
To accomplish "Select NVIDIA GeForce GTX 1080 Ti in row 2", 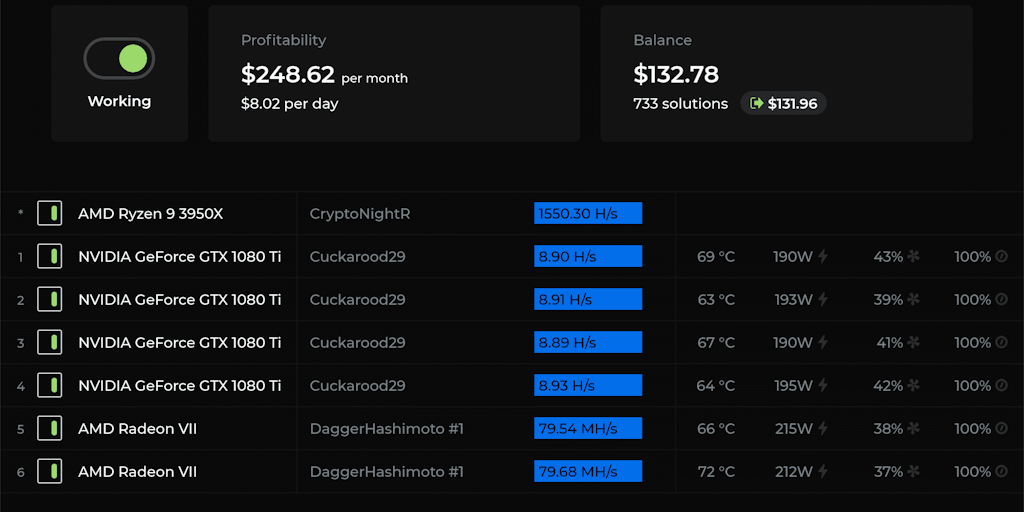I will 180,300.
